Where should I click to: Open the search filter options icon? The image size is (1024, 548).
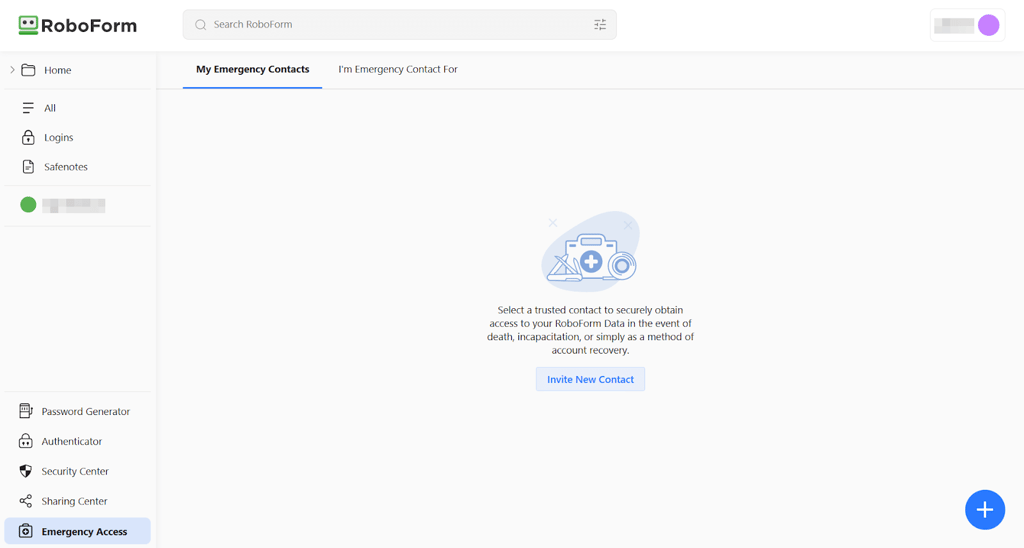(600, 25)
